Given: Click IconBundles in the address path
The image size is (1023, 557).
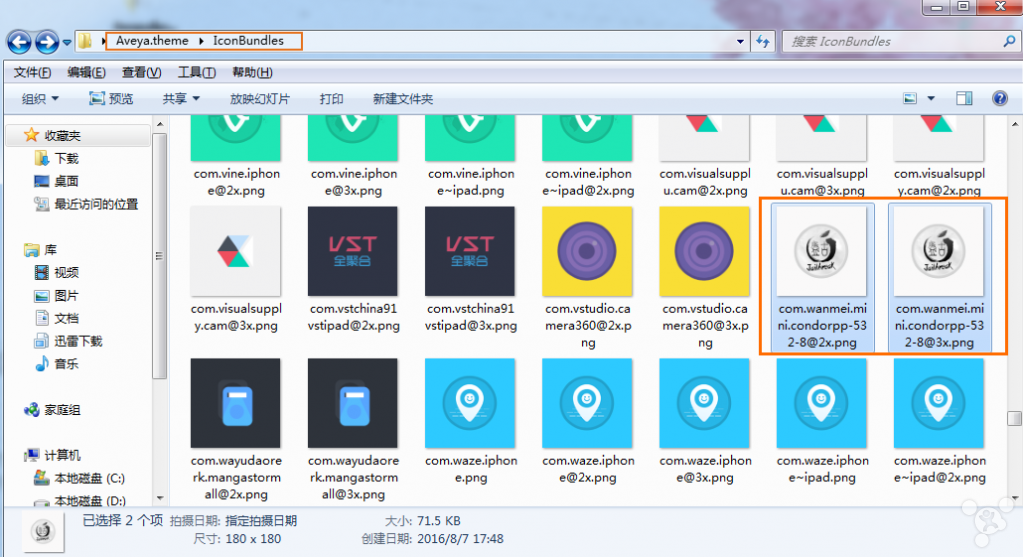Looking at the screenshot, I should coord(248,40).
